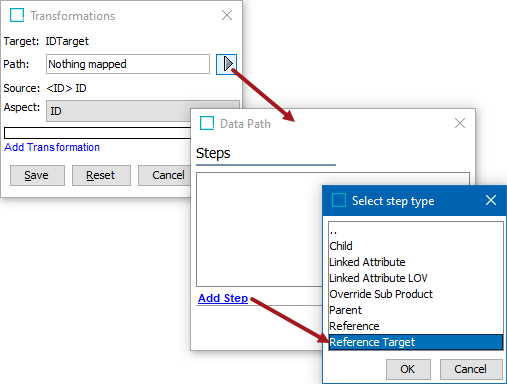Click the Add Transformation link
This screenshot has height=384, width=507.
52,147
